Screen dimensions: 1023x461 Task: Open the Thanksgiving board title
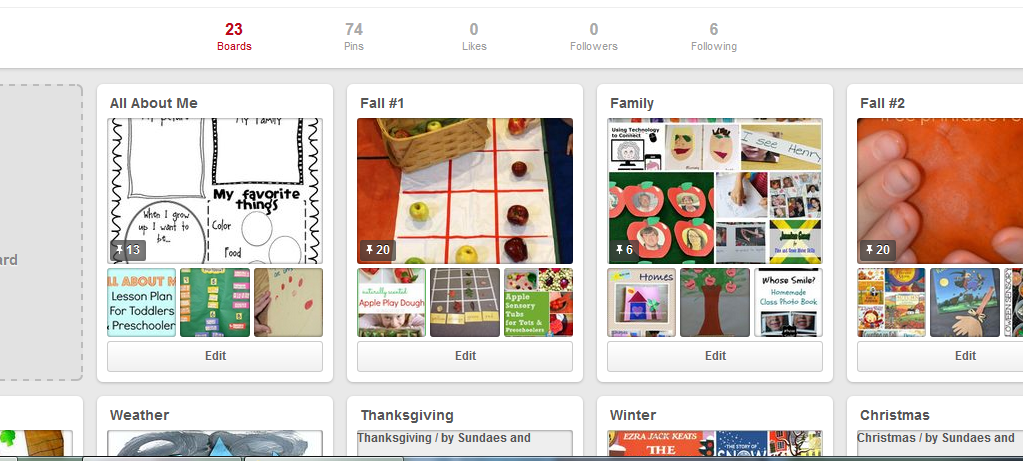pos(407,415)
